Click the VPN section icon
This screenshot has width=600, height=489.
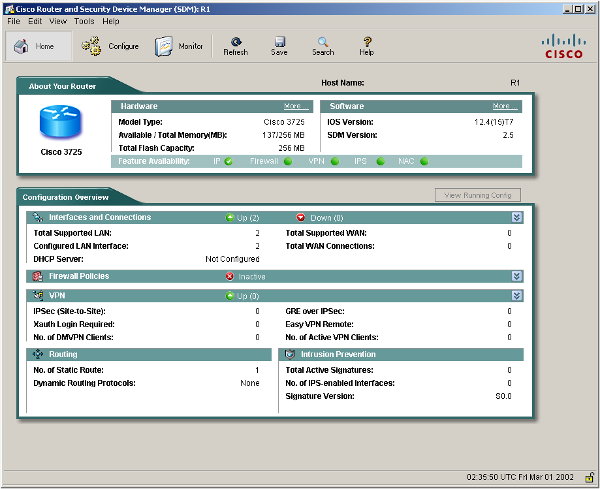point(38,295)
